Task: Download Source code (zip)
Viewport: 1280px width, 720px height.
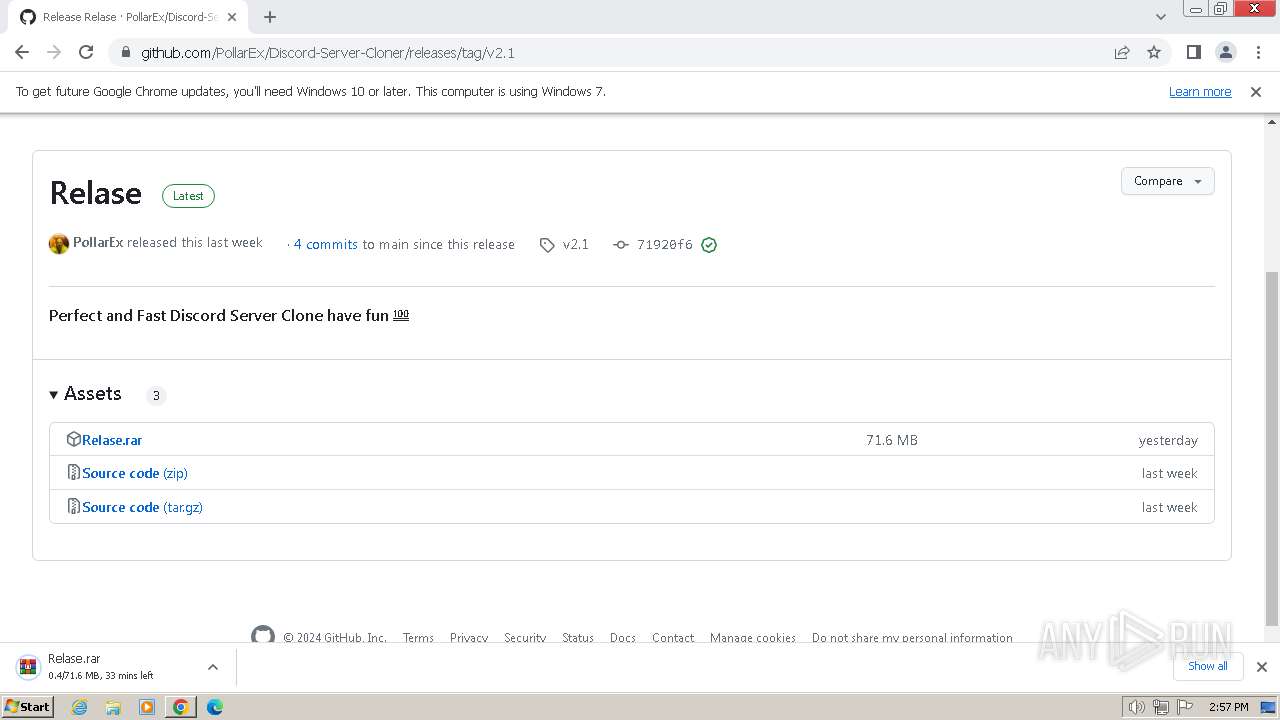Action: coord(135,473)
